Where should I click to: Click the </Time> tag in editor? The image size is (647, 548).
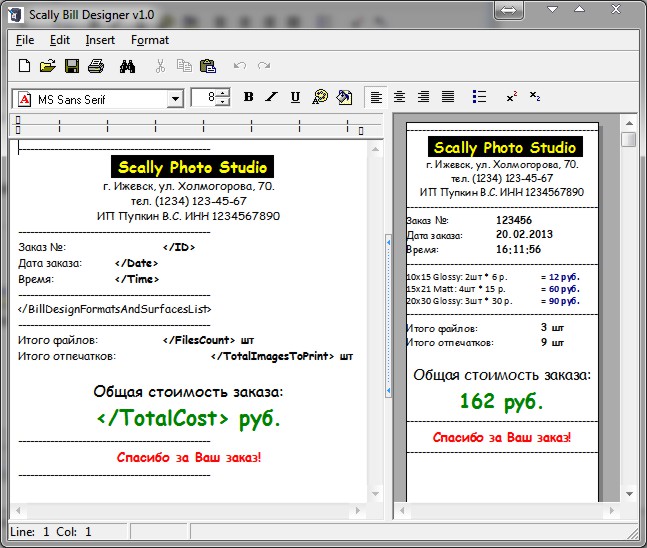(137, 279)
